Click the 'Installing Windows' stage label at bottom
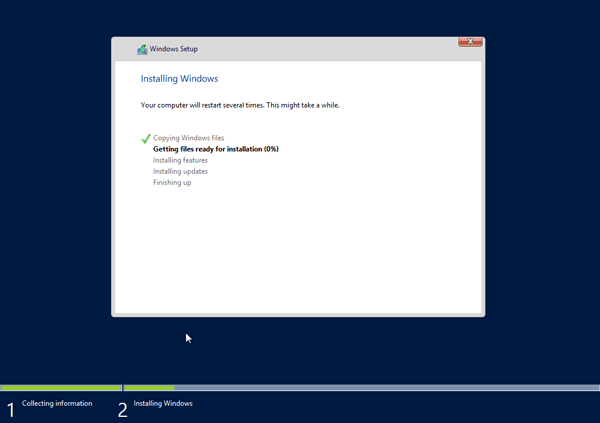This screenshot has width=600, height=423. [x=163, y=403]
